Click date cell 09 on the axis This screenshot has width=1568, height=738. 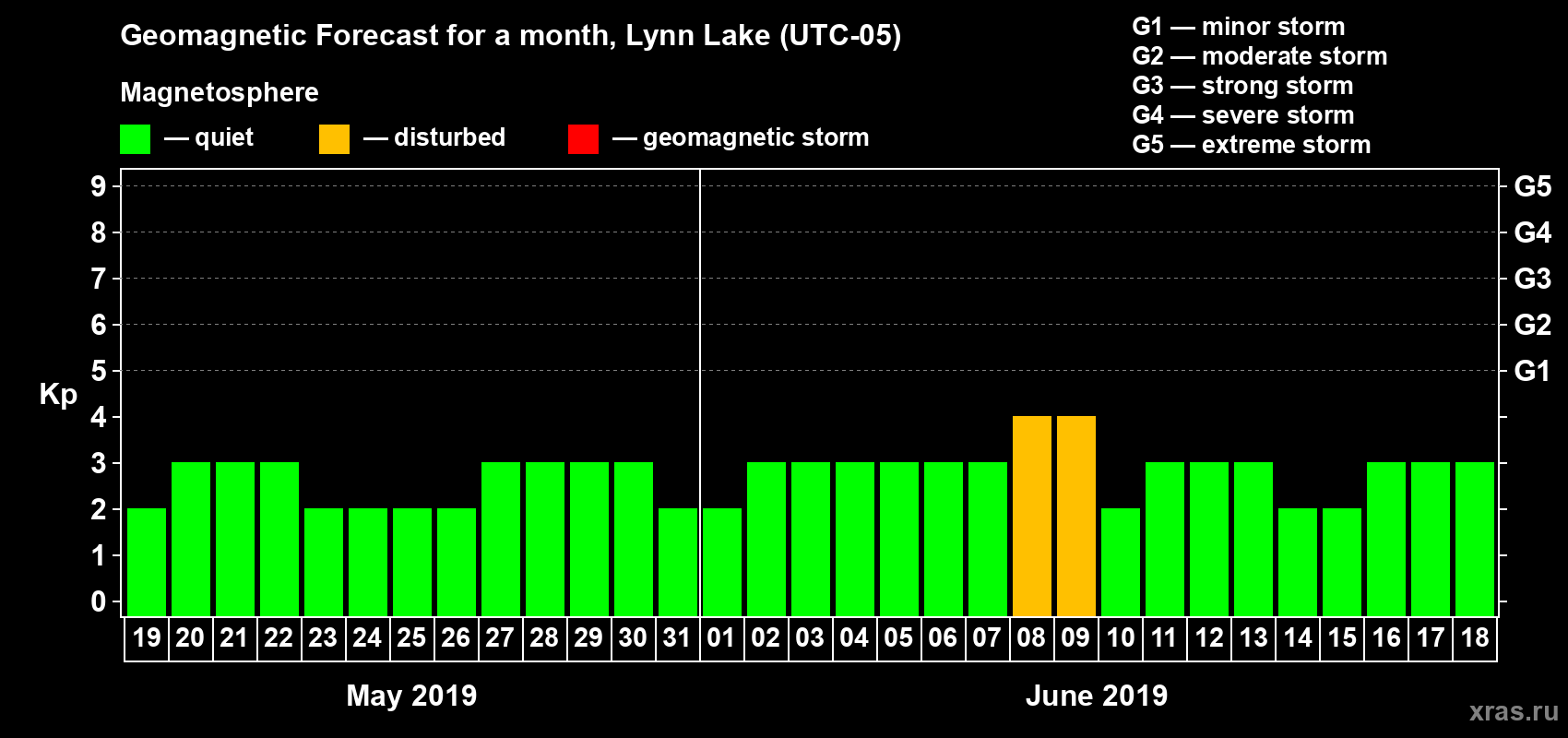[x=1076, y=638]
